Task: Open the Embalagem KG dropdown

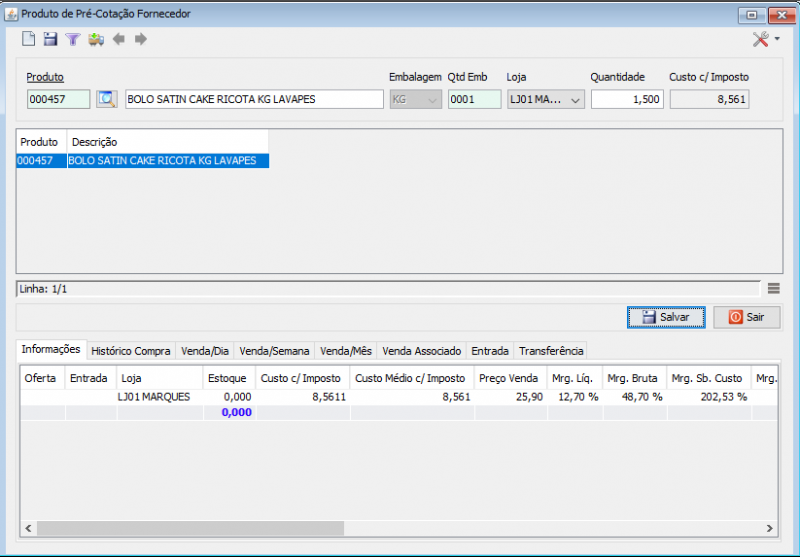Action: [416, 99]
